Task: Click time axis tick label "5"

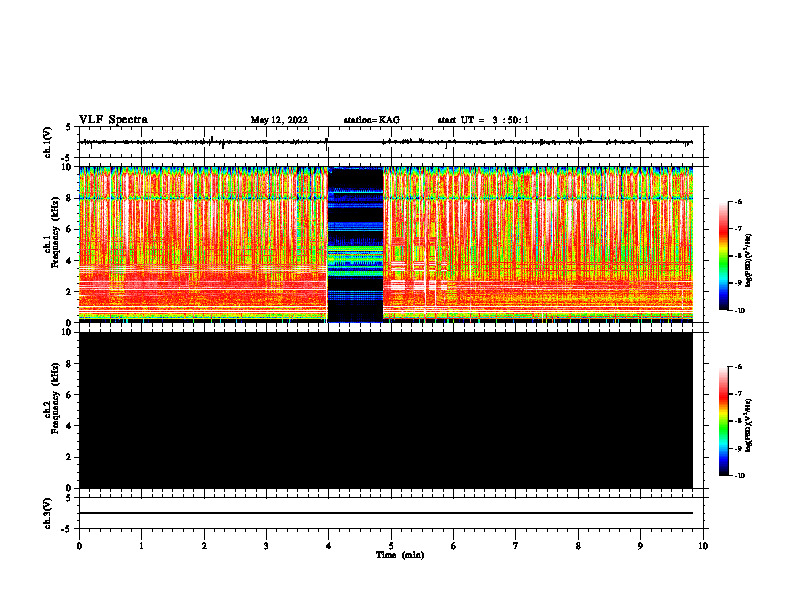Action: point(391,546)
